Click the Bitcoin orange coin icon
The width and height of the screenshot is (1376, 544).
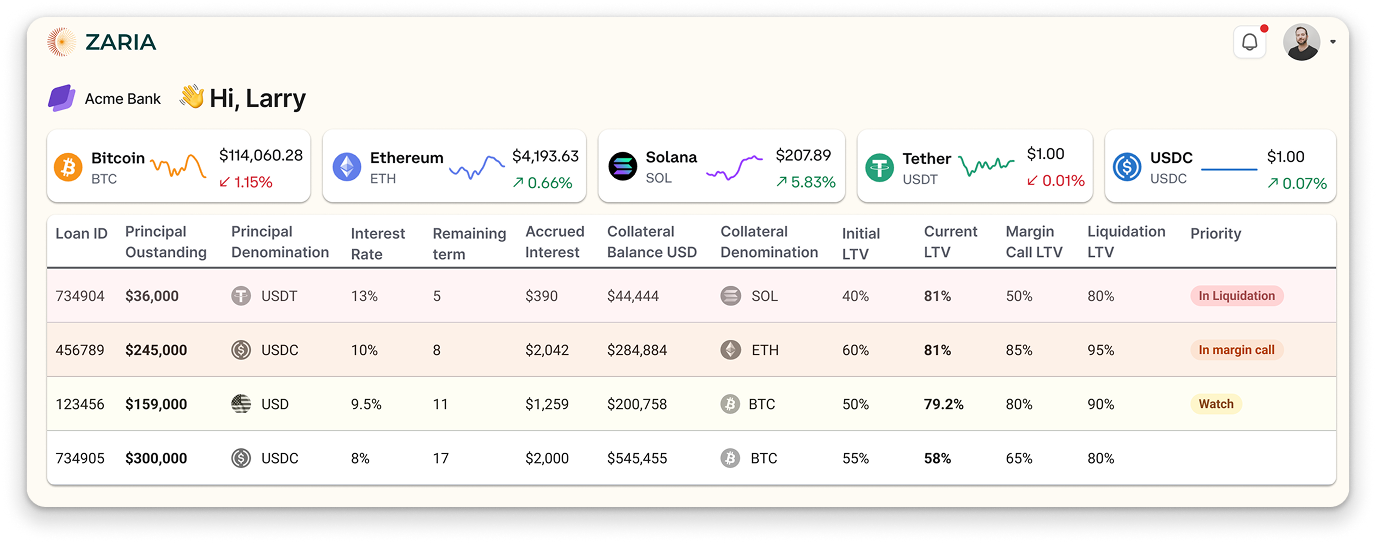click(x=68, y=167)
